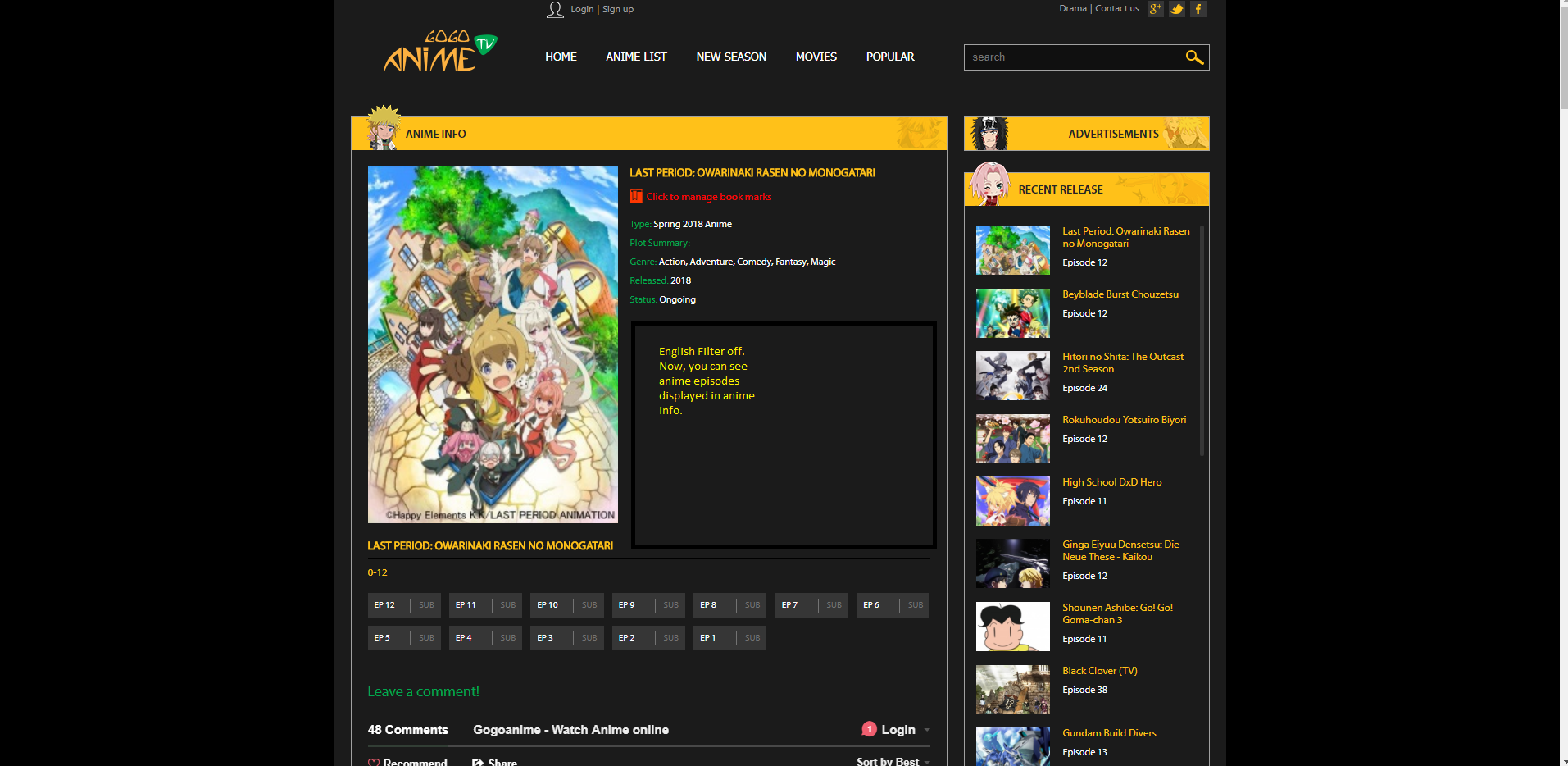Click the GogoAnime TV logo
This screenshot has width=1568, height=766.
440,52
